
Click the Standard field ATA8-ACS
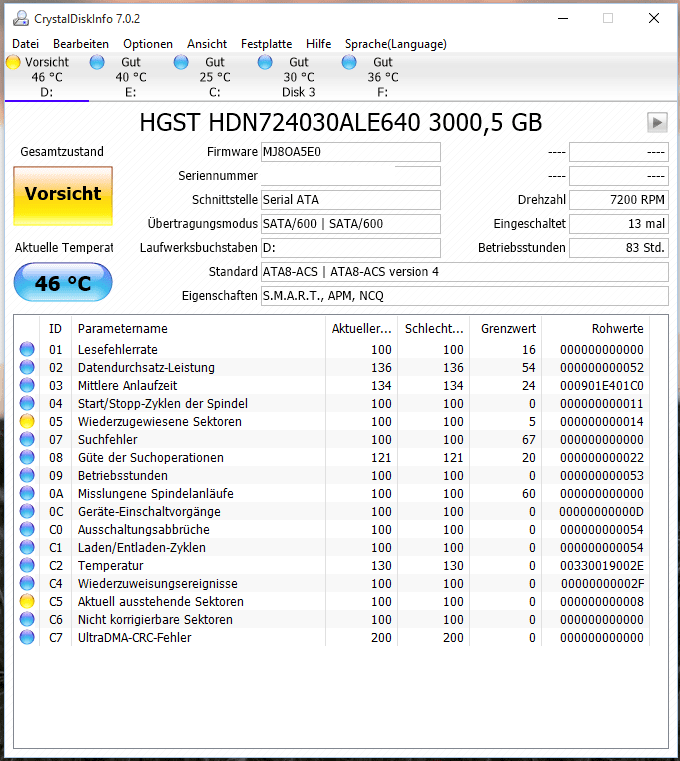pos(465,272)
